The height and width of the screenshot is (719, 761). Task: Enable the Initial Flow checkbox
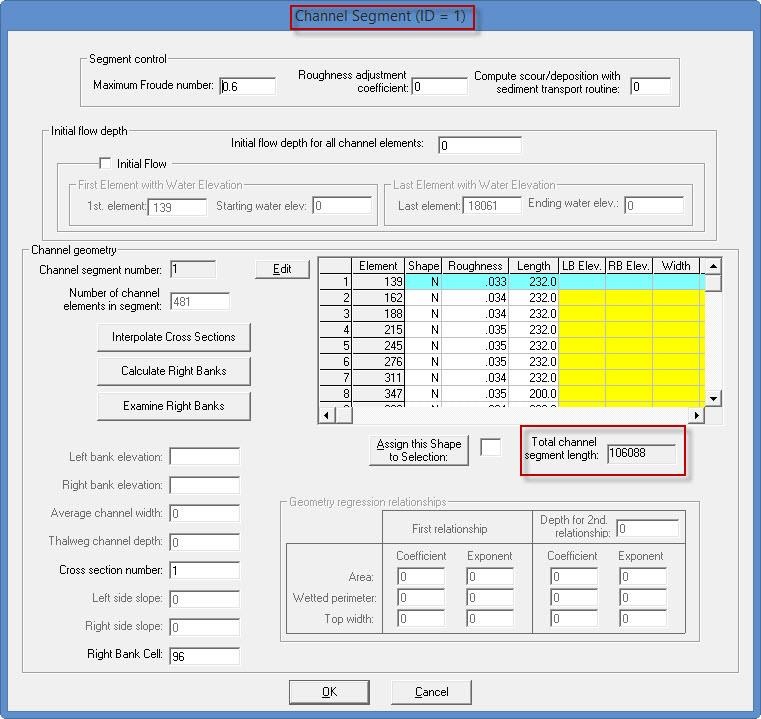[x=105, y=164]
